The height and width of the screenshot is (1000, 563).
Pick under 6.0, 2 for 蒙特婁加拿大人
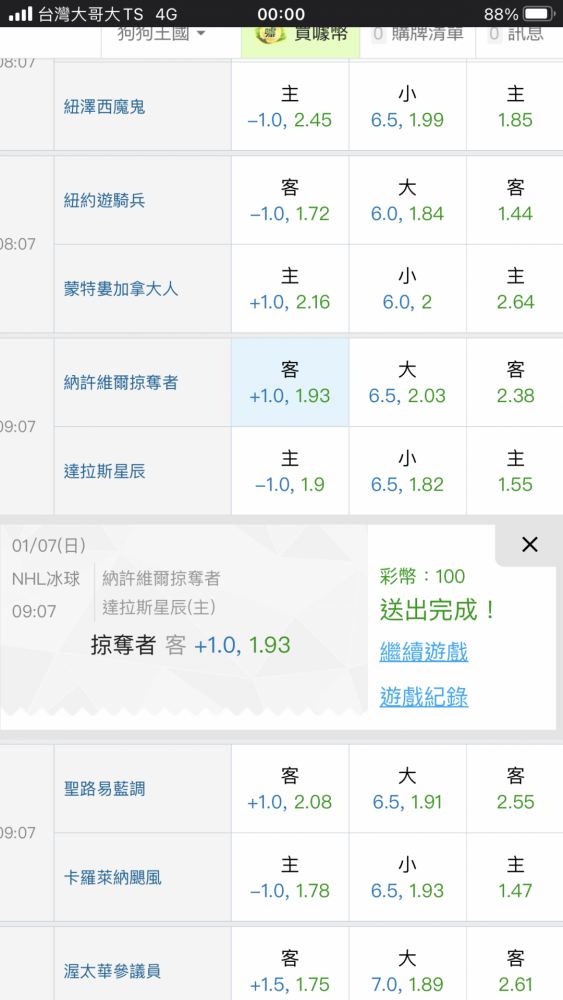coord(407,288)
